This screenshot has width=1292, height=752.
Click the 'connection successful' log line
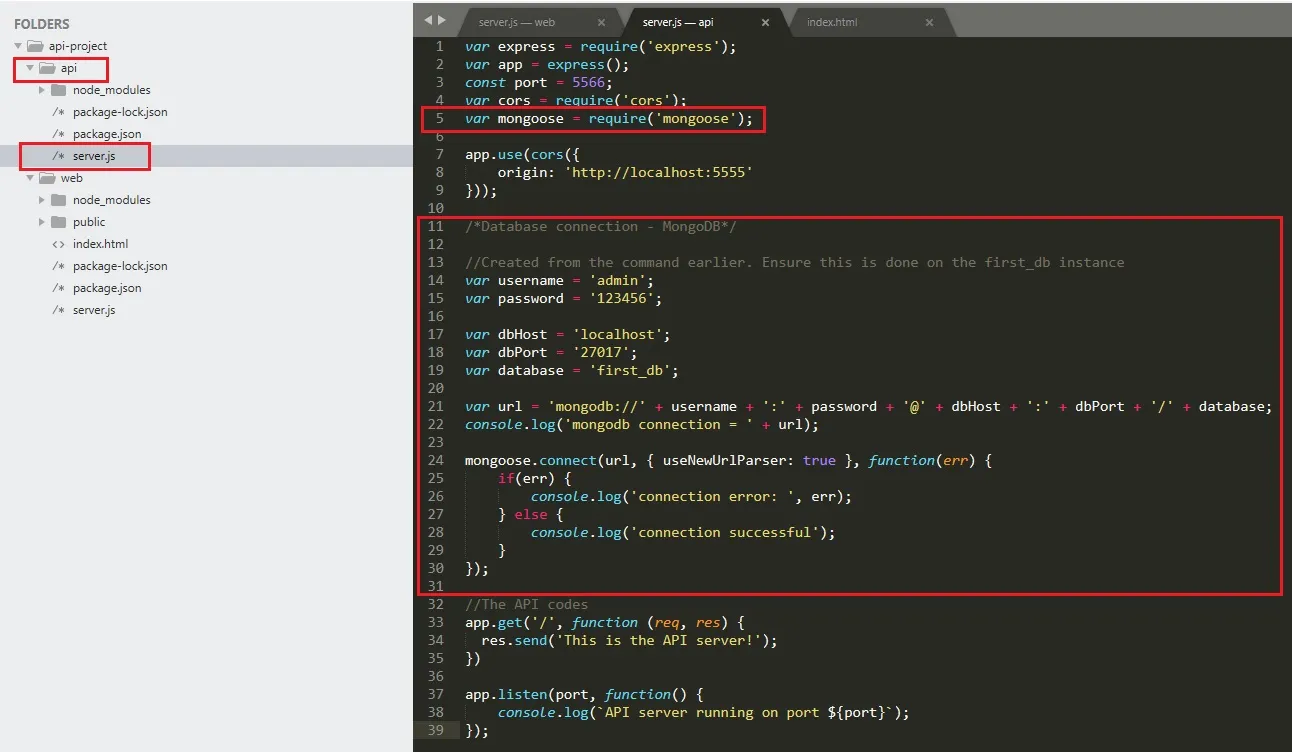tap(683, 532)
